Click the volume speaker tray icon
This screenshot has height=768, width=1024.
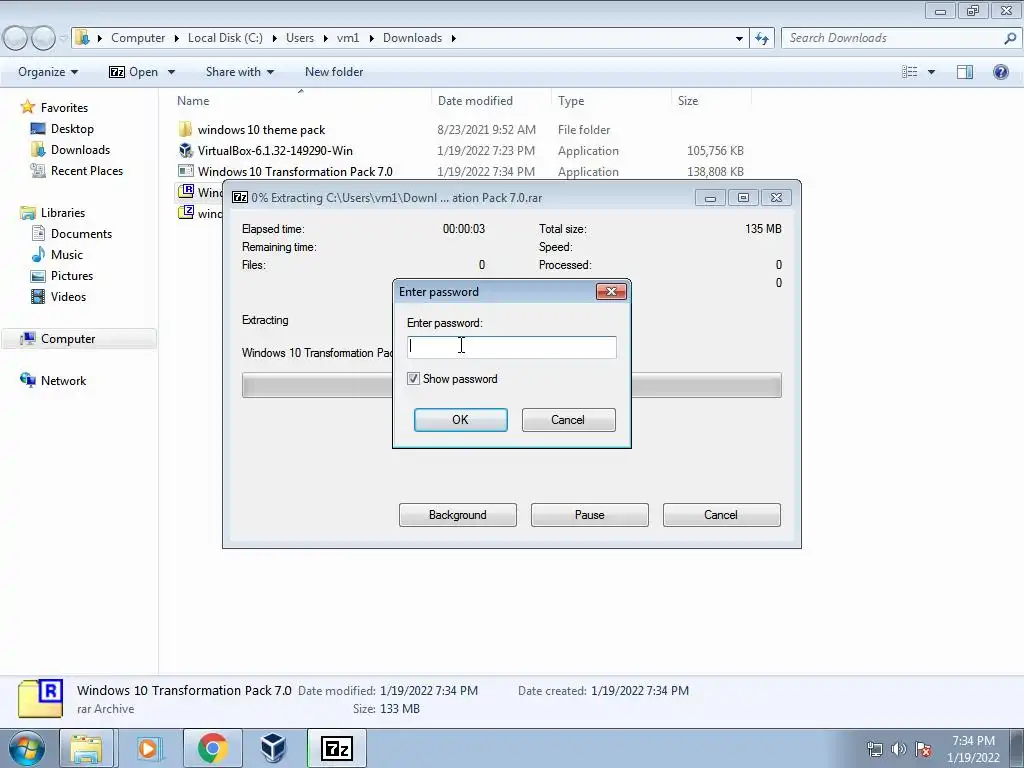[x=899, y=749]
